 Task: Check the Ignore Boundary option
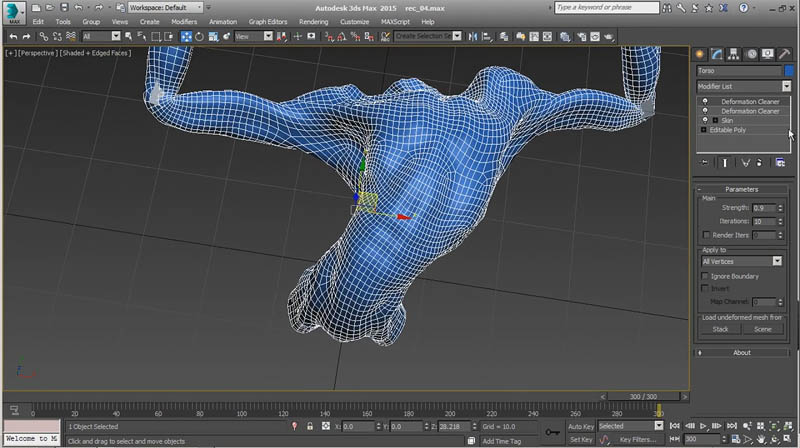pos(706,275)
